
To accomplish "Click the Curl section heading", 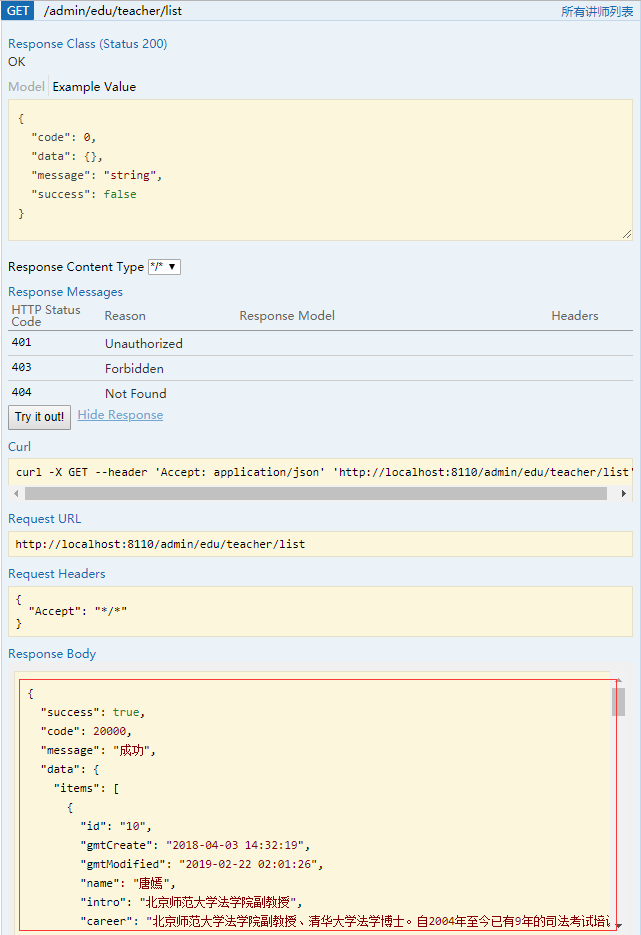I will click(20, 447).
